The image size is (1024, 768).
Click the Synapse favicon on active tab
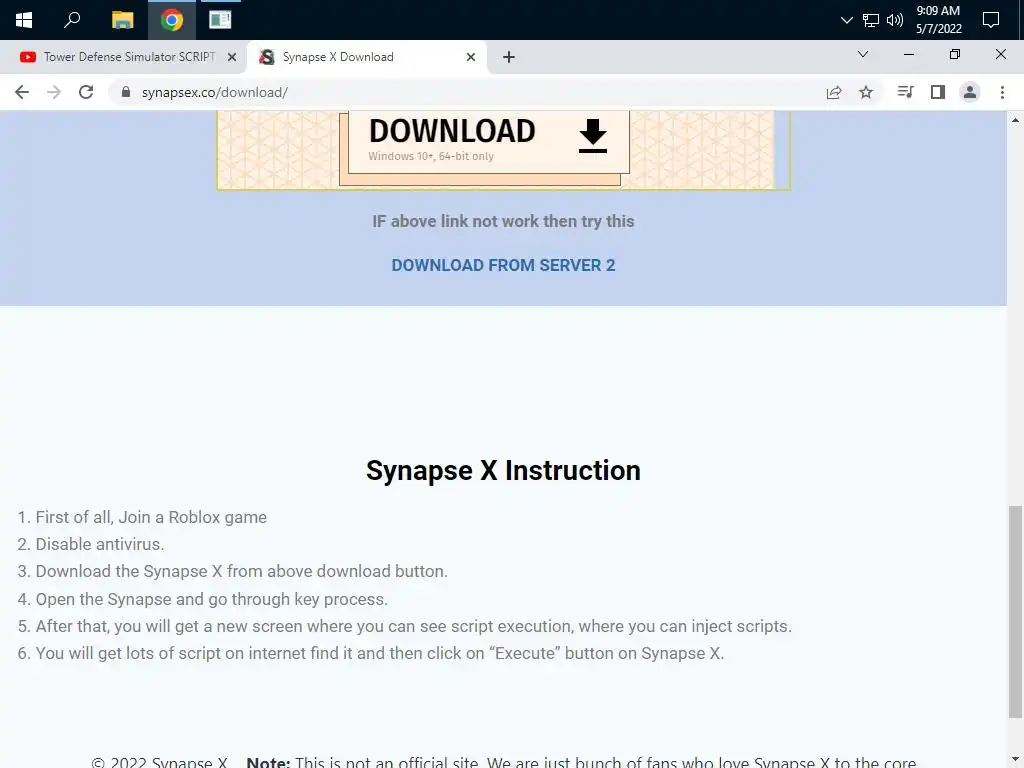coord(266,57)
